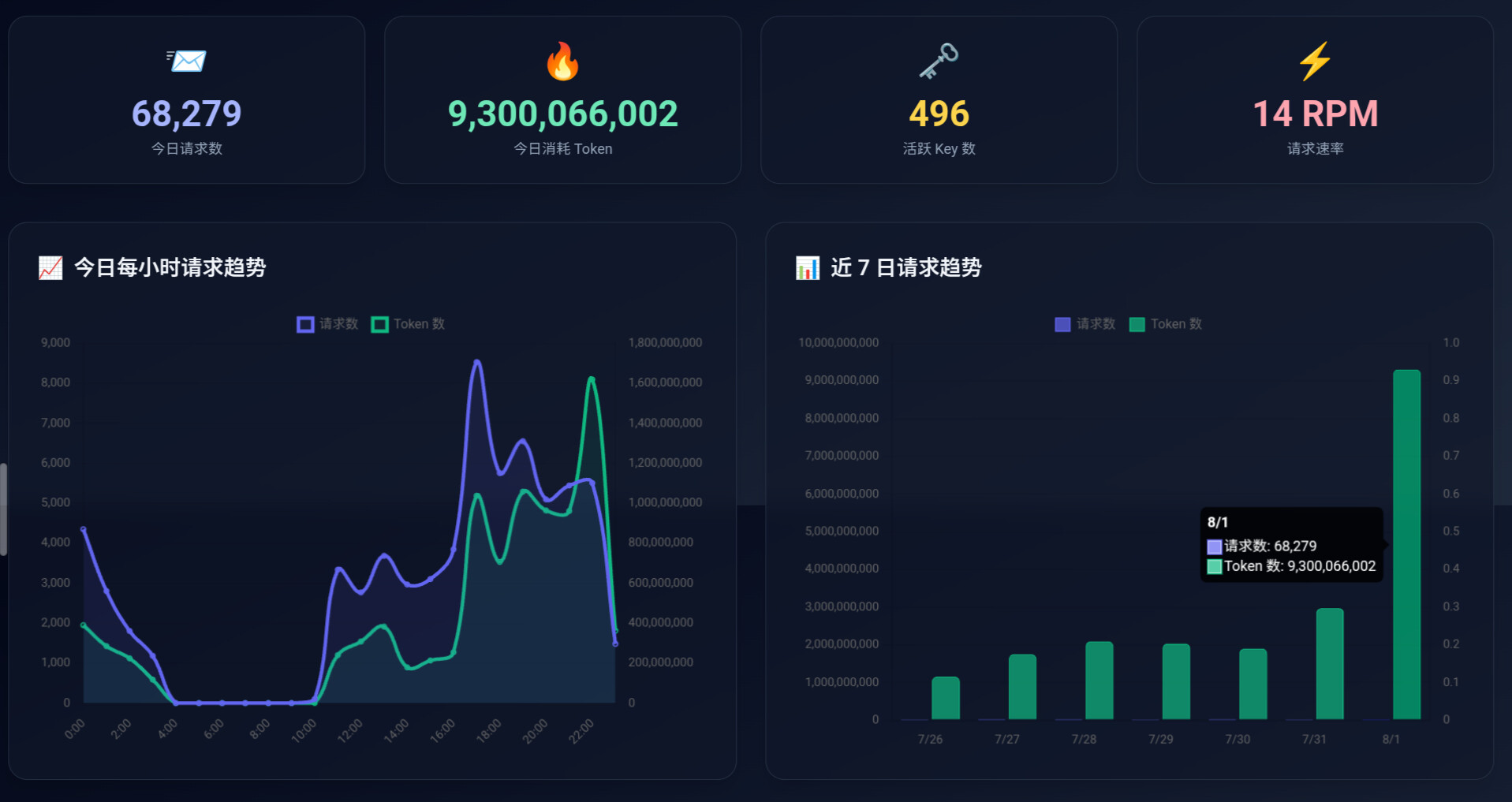1512x802 pixels.
Task: Click the key icon above 活跃 Key 数
Action: (939, 61)
